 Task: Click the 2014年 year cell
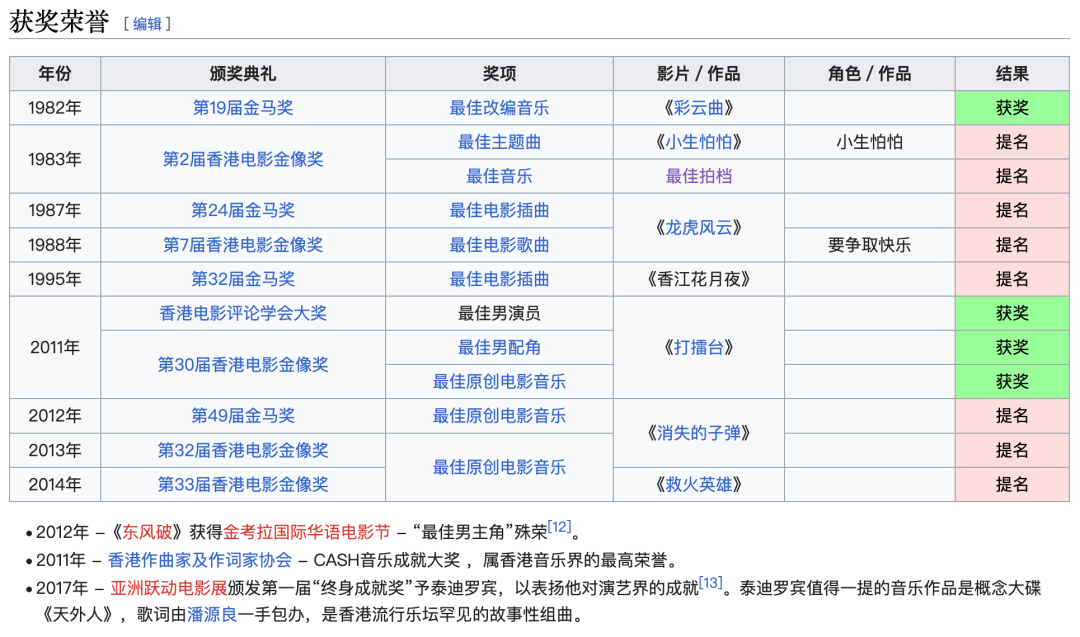(x=55, y=484)
